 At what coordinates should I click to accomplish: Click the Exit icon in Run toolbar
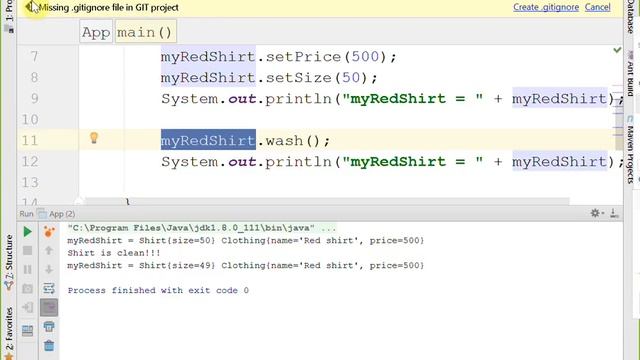pos(27,307)
